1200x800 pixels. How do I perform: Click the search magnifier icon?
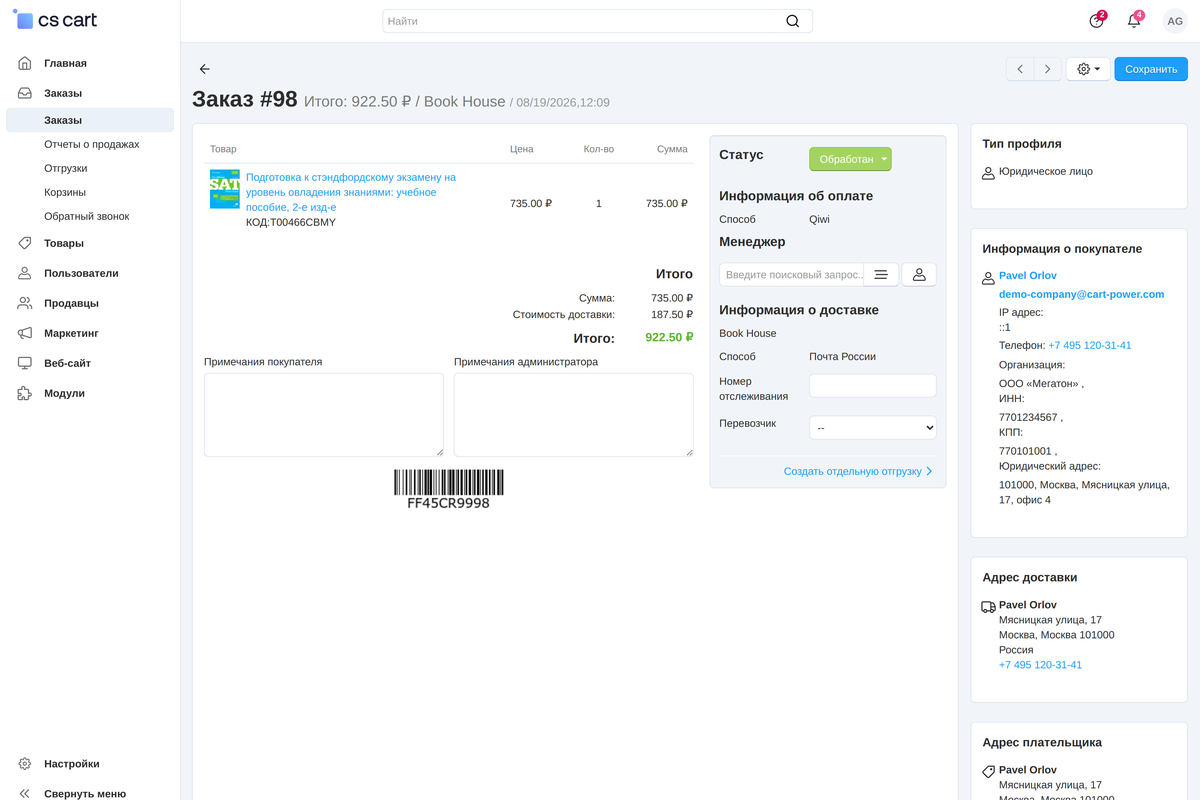click(793, 21)
